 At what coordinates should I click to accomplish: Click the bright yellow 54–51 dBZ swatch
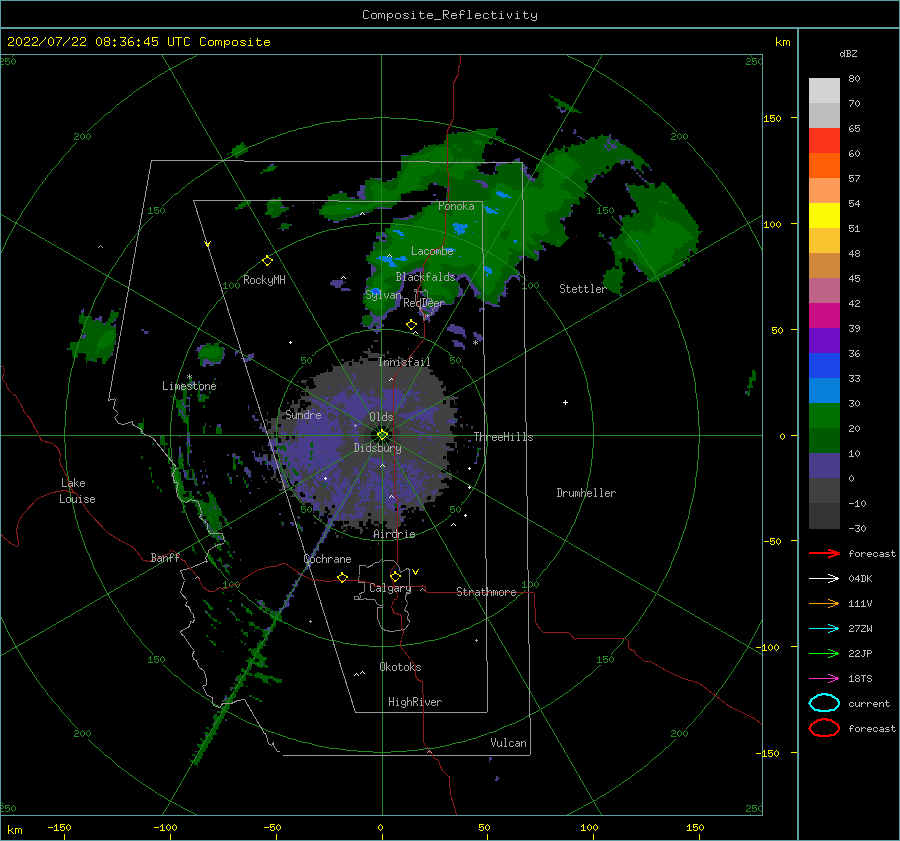824,216
